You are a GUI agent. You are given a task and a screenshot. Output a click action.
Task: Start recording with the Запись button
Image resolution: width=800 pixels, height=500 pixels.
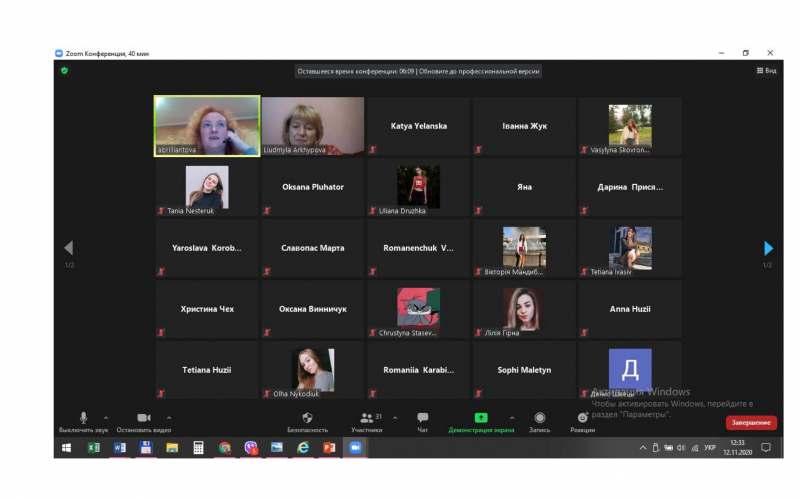539,418
